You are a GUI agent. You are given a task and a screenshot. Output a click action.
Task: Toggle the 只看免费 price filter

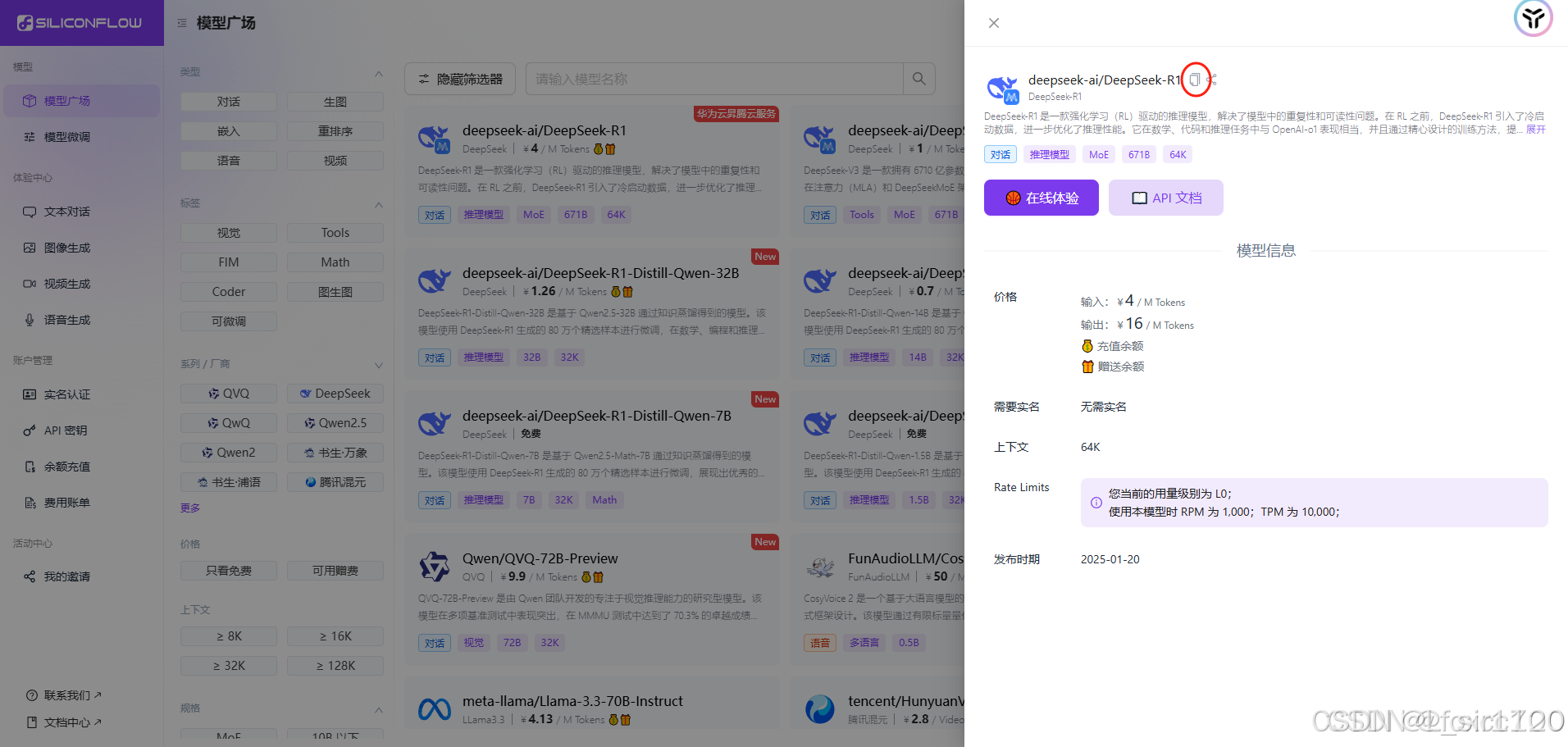pos(229,571)
